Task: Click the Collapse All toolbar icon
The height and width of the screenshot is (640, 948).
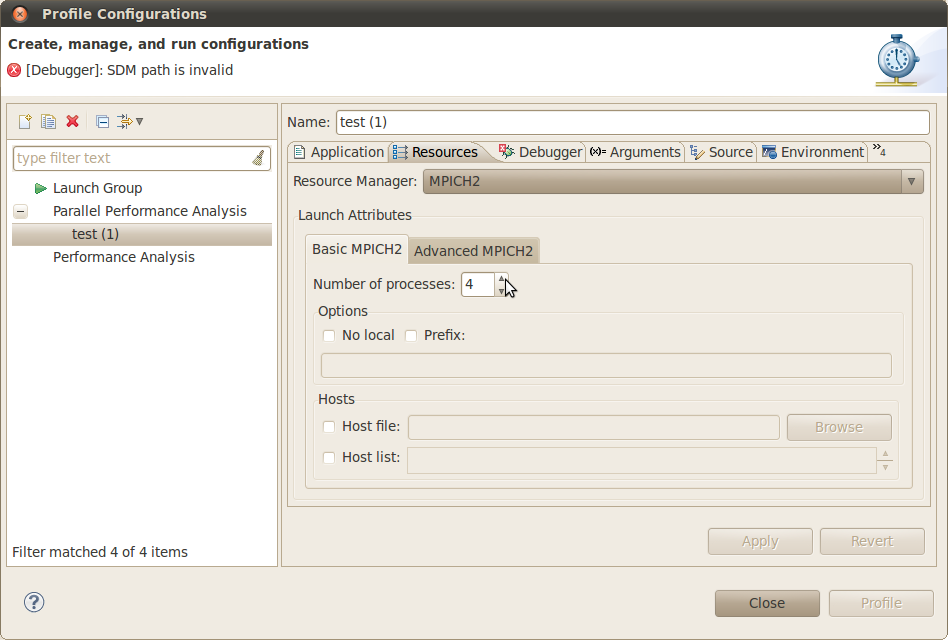Action: point(102,121)
